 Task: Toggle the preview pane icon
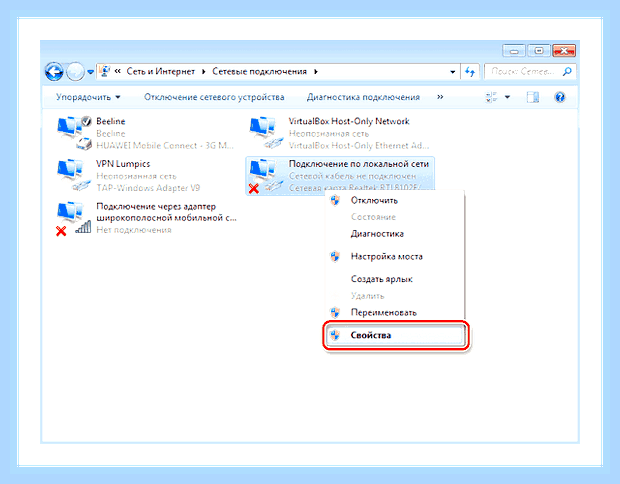pyautogui.click(x=533, y=97)
